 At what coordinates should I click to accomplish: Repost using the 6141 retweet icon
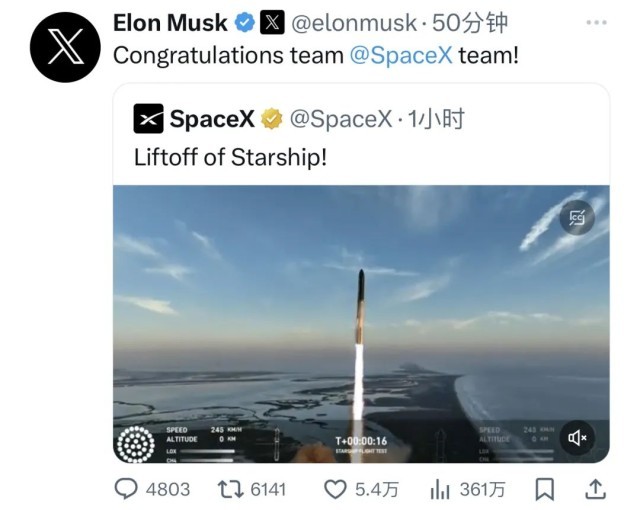point(232,489)
